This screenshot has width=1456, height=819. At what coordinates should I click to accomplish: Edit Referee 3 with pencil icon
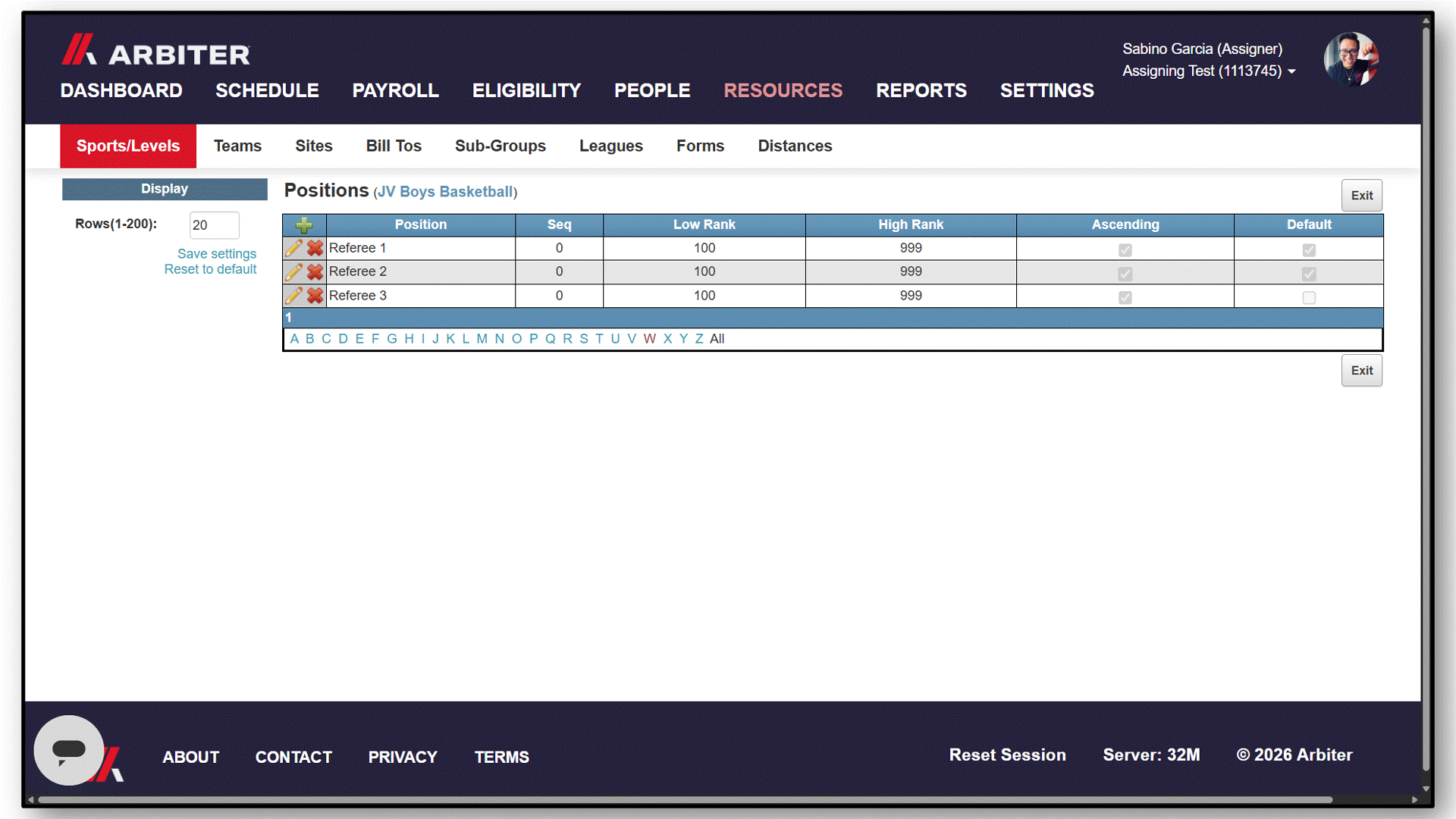pos(293,296)
